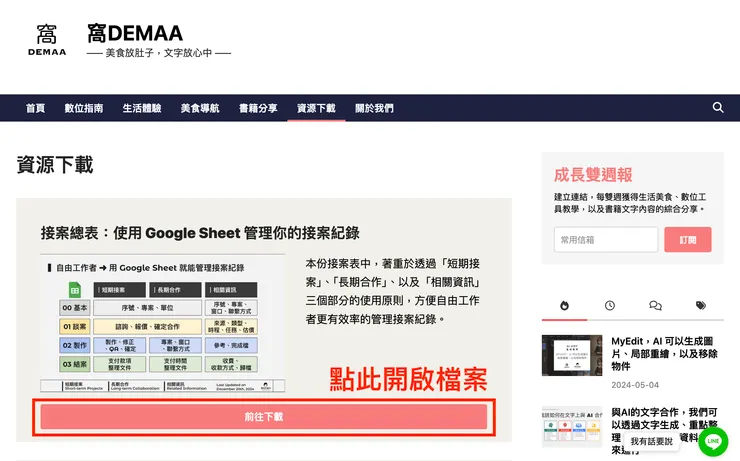Screen dimensions: 740x461
Task: Click the 本份接案表中 description paragraph
Action: click(393, 291)
